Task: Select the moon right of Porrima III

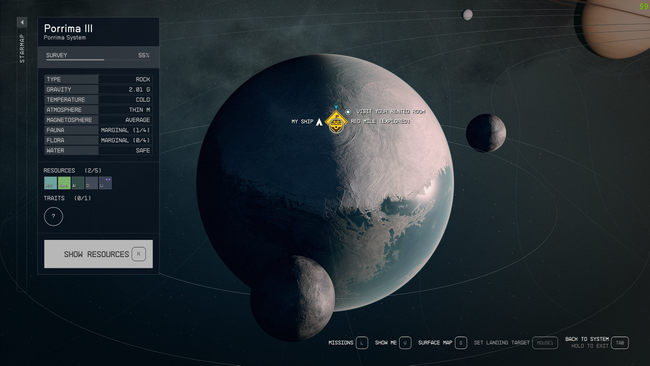Action: pos(486,133)
